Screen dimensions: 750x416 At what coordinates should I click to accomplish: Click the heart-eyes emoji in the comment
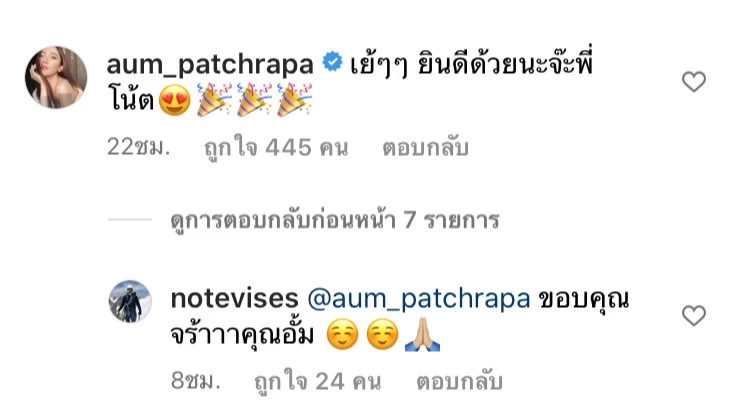point(175,100)
